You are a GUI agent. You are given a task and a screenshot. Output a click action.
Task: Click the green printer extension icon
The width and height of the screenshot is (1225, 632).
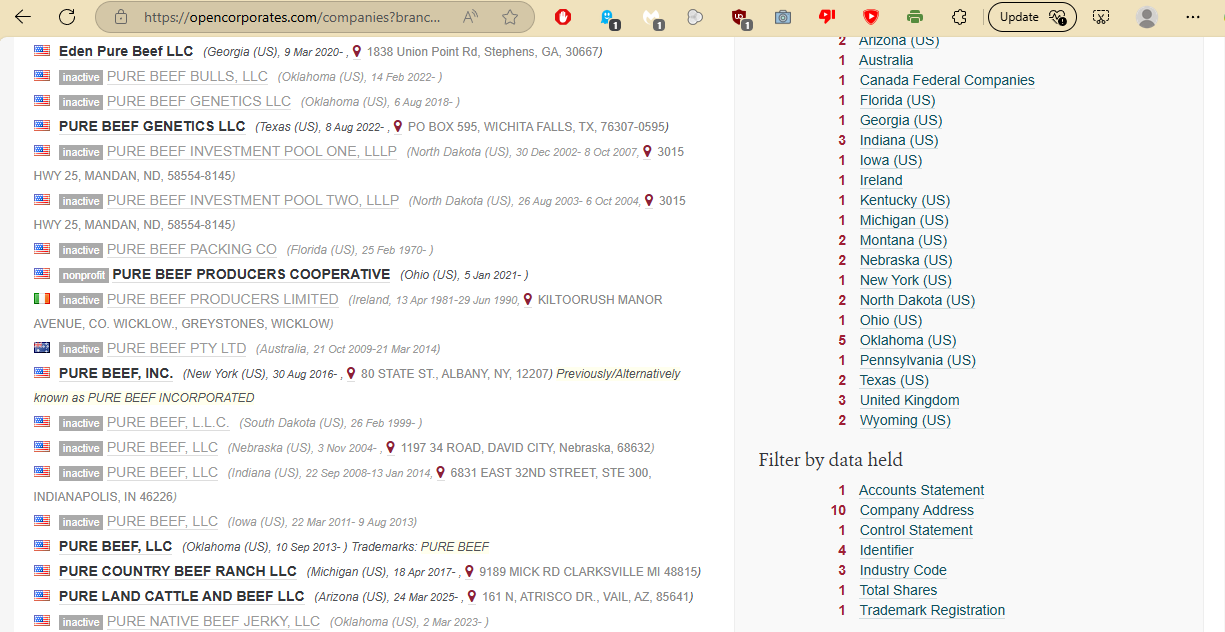pos(915,17)
